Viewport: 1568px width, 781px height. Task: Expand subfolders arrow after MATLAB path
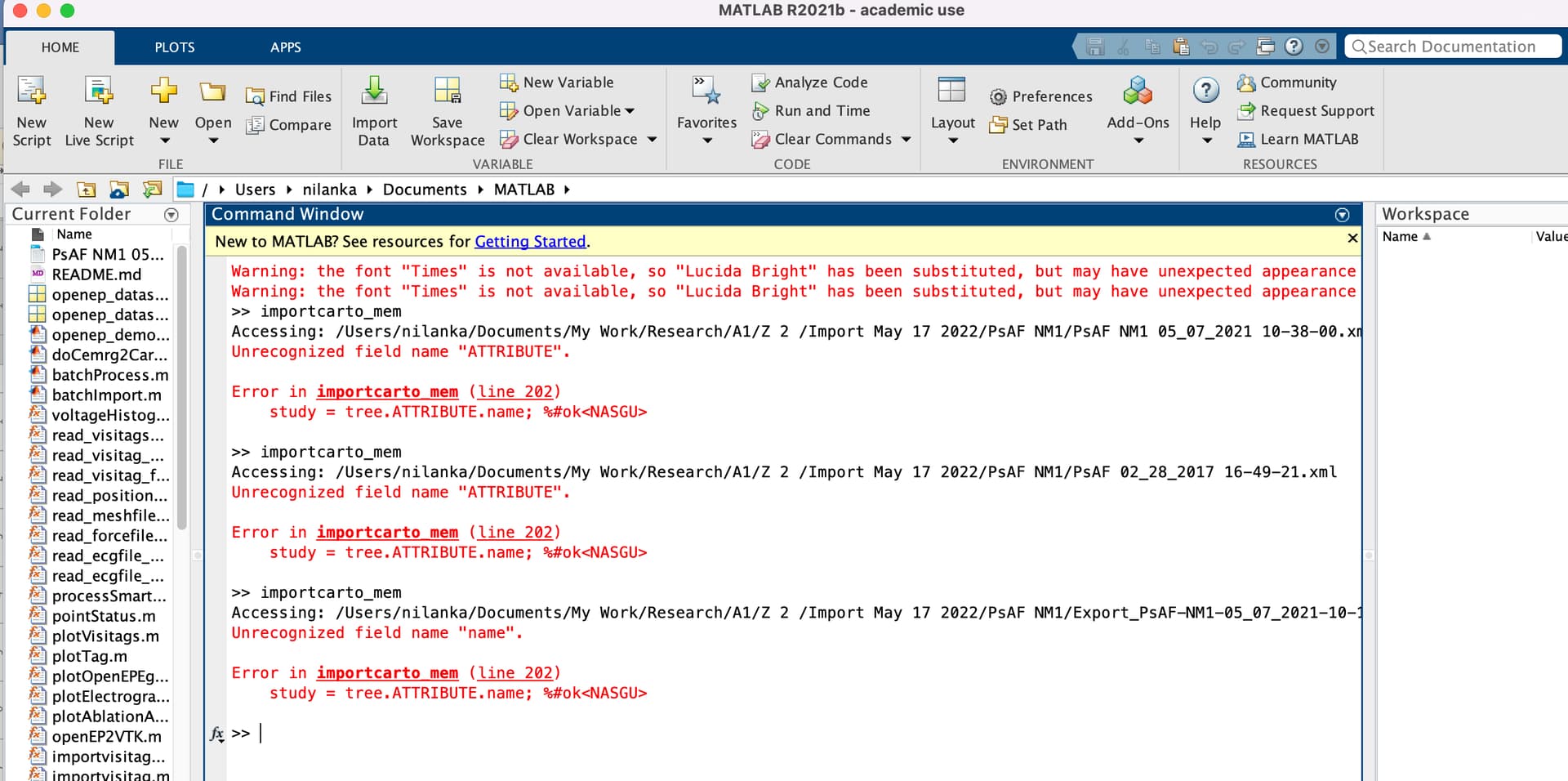click(567, 190)
